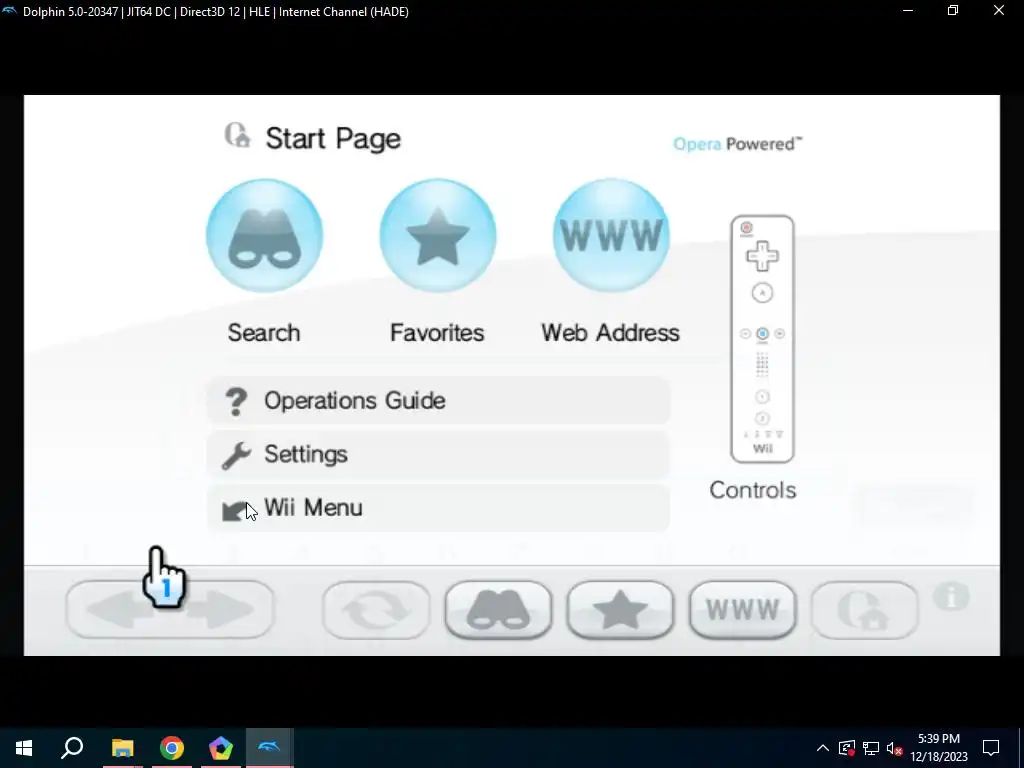Click the info icon in toolbar
Image resolution: width=1024 pixels, height=768 pixels.
[951, 597]
